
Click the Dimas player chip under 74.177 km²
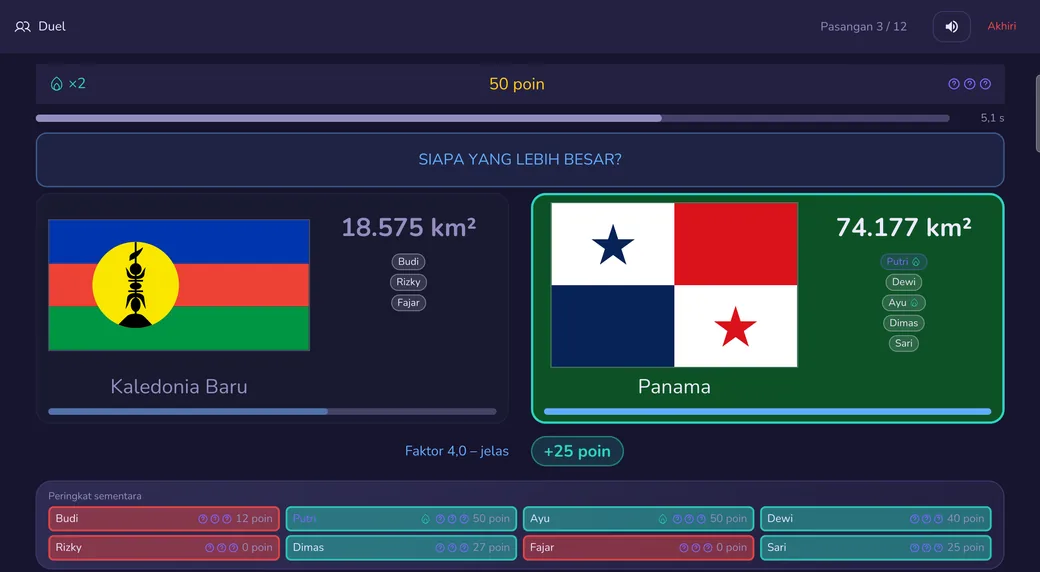pyautogui.click(x=903, y=323)
